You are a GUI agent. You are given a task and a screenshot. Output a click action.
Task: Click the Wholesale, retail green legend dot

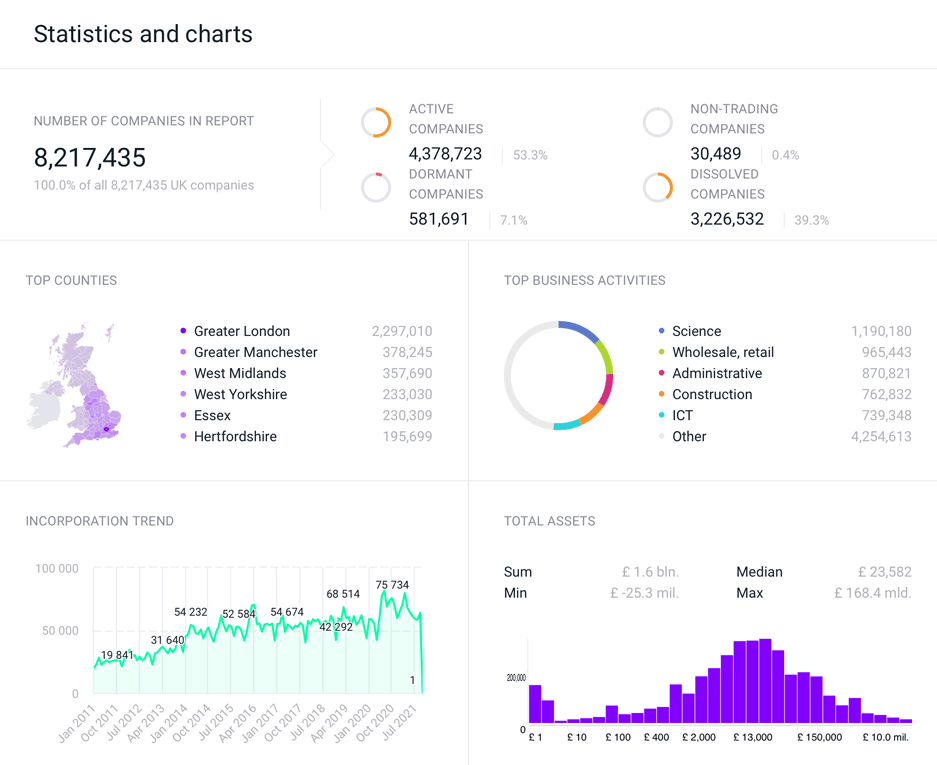pyautogui.click(x=661, y=352)
